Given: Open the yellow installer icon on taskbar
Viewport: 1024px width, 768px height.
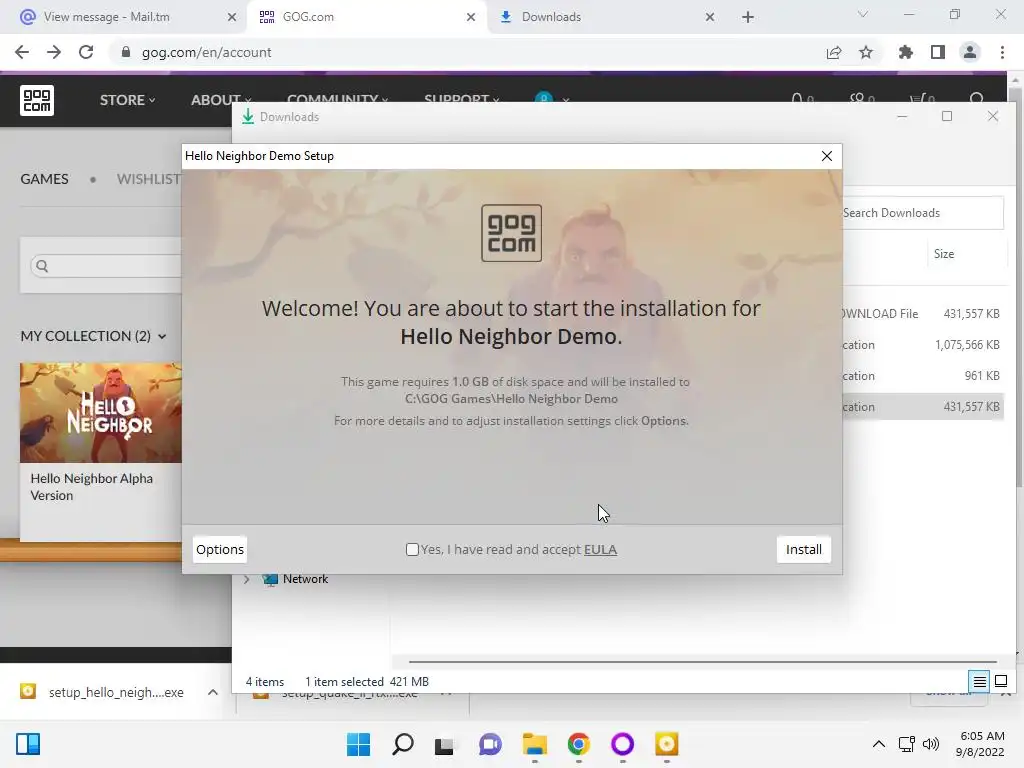Looking at the screenshot, I should (x=667, y=744).
